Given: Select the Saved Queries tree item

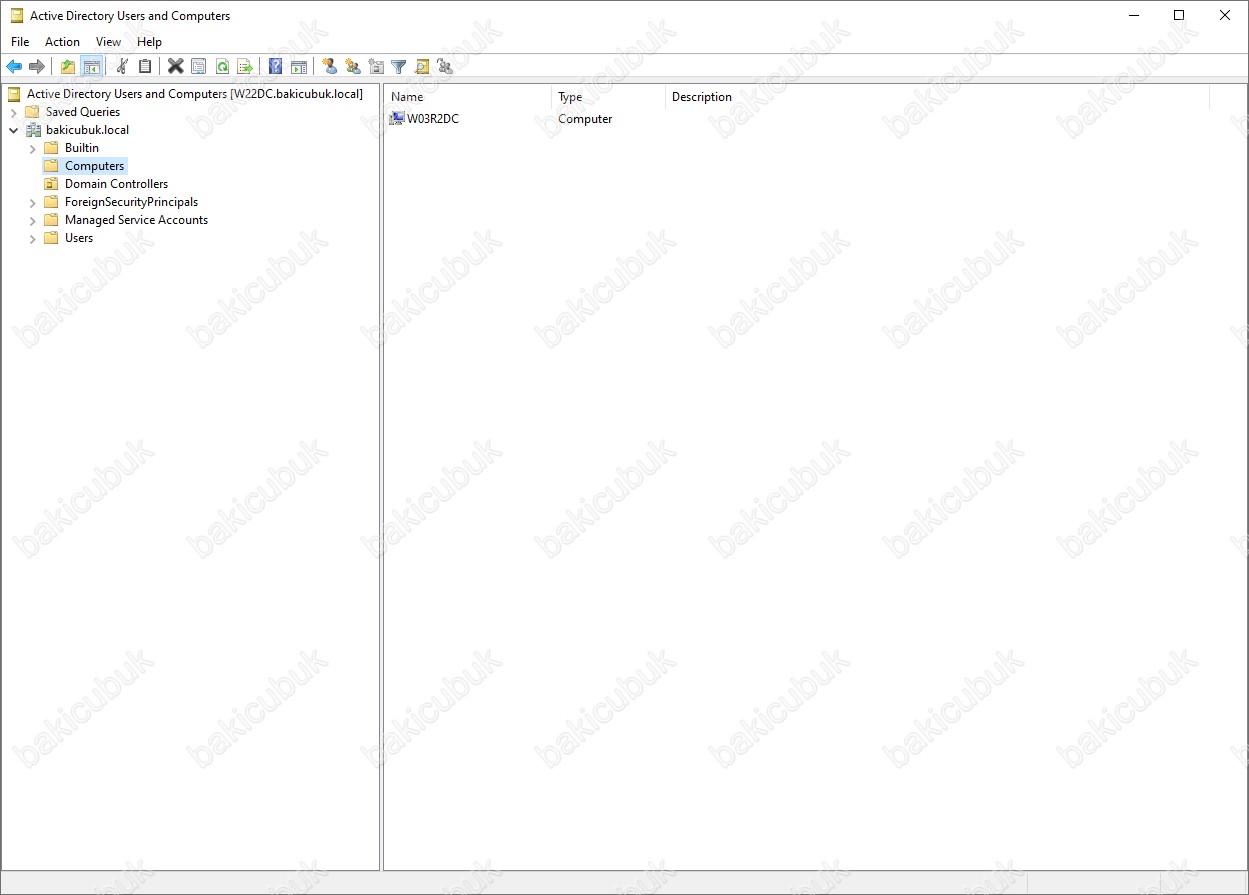Looking at the screenshot, I should point(83,112).
